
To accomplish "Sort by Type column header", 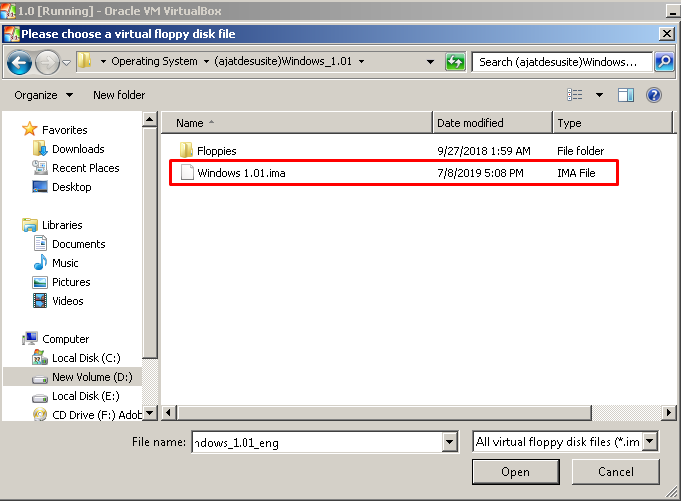I will pos(612,123).
